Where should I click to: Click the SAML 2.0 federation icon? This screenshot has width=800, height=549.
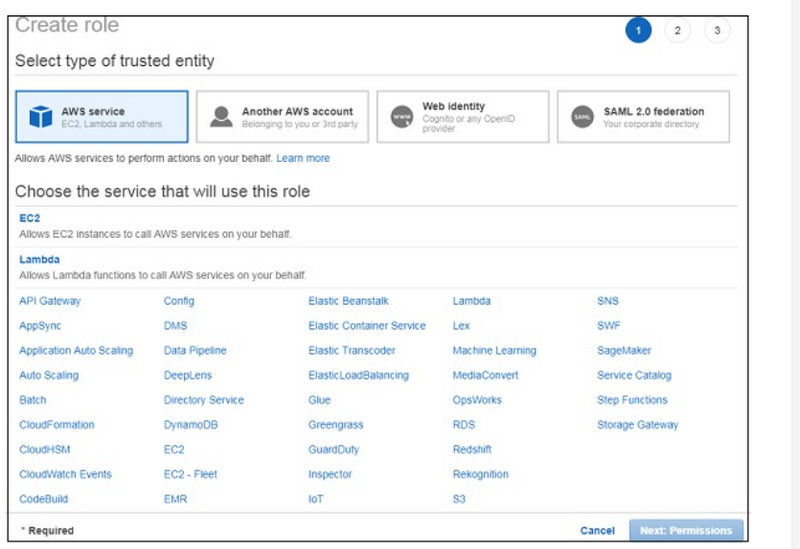click(x=583, y=117)
